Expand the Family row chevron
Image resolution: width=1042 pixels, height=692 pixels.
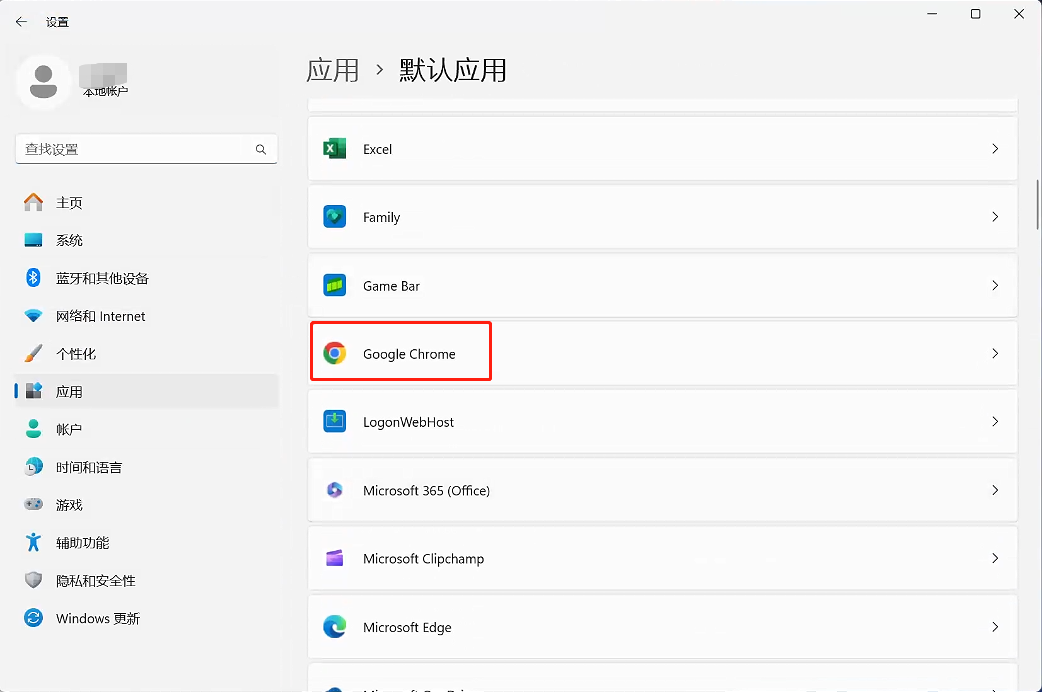coord(995,217)
